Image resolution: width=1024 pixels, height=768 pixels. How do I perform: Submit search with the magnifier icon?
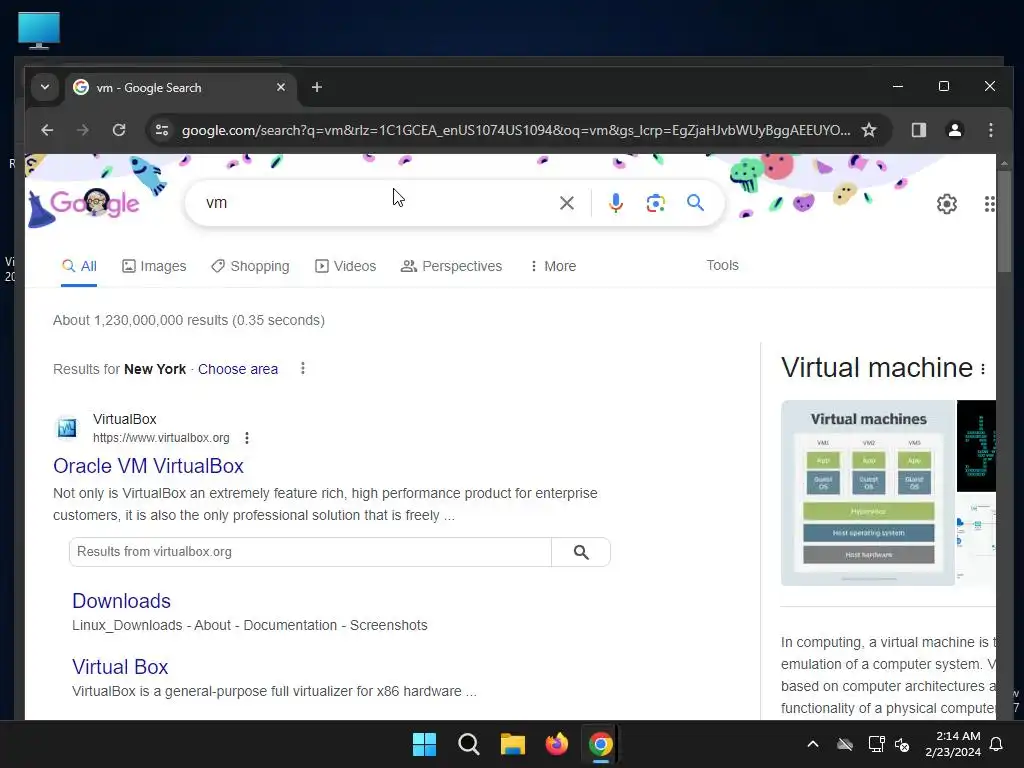(x=696, y=202)
